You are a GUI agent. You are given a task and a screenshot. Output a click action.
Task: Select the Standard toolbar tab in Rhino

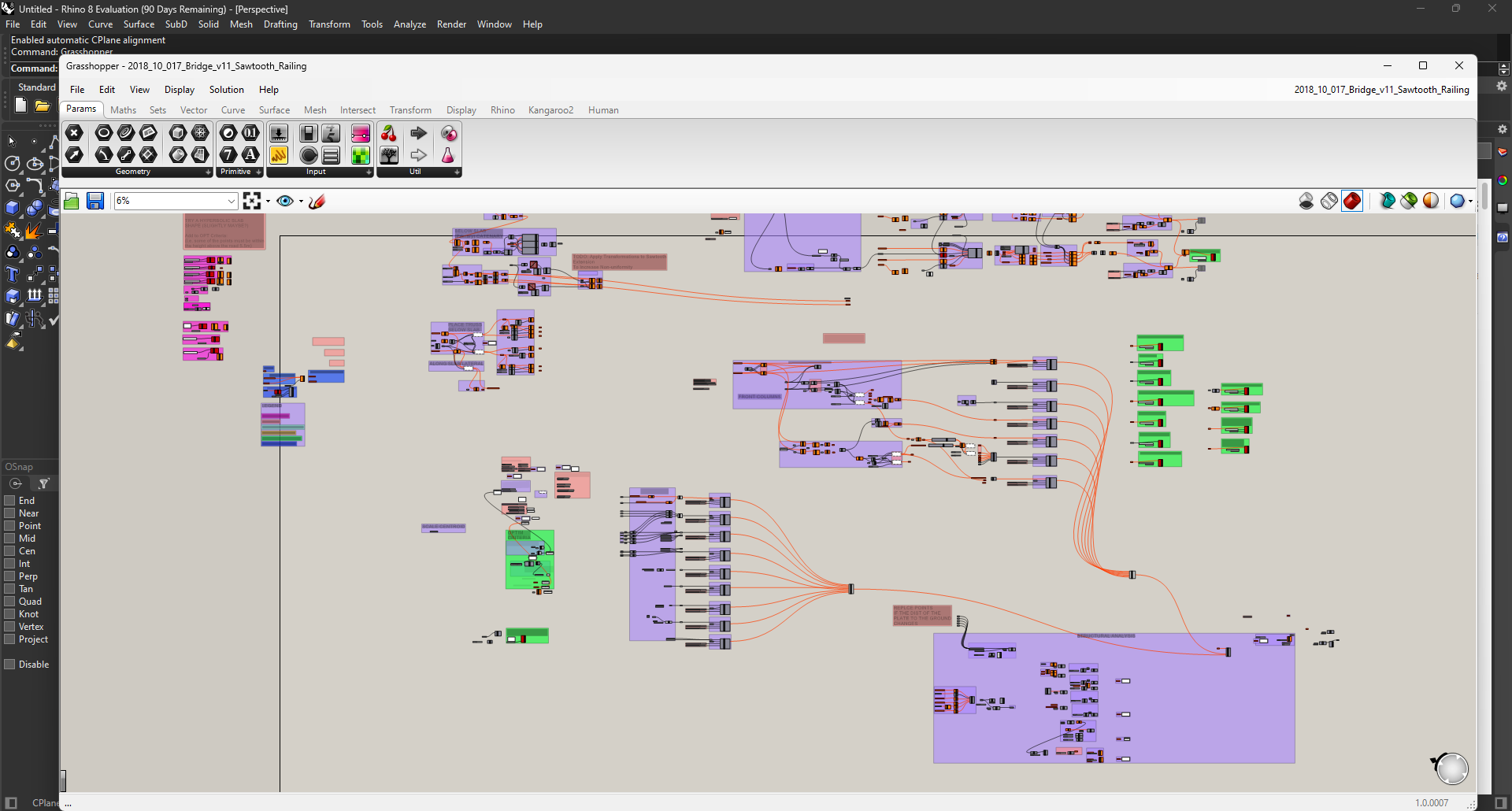coord(36,87)
